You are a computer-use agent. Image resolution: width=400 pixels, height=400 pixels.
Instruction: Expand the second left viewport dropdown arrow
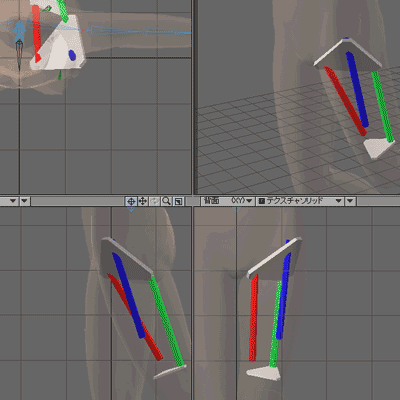click(25, 201)
